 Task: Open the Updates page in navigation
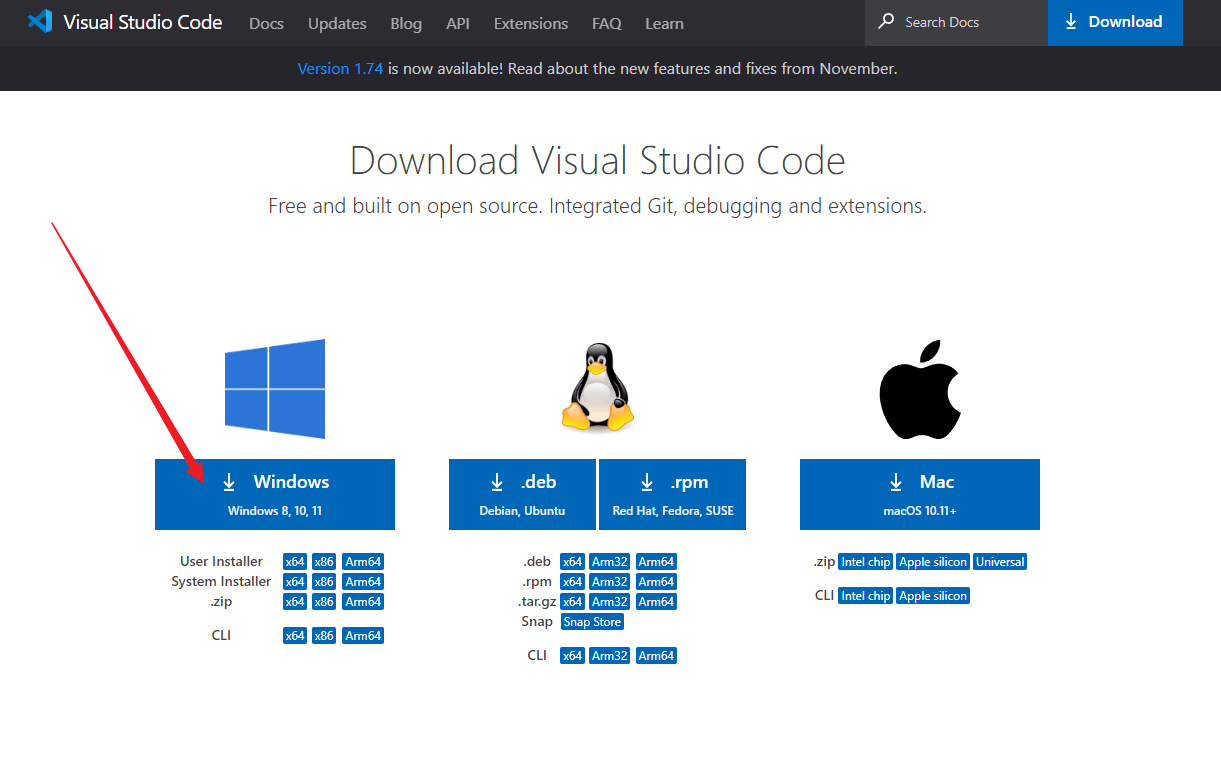coord(337,23)
